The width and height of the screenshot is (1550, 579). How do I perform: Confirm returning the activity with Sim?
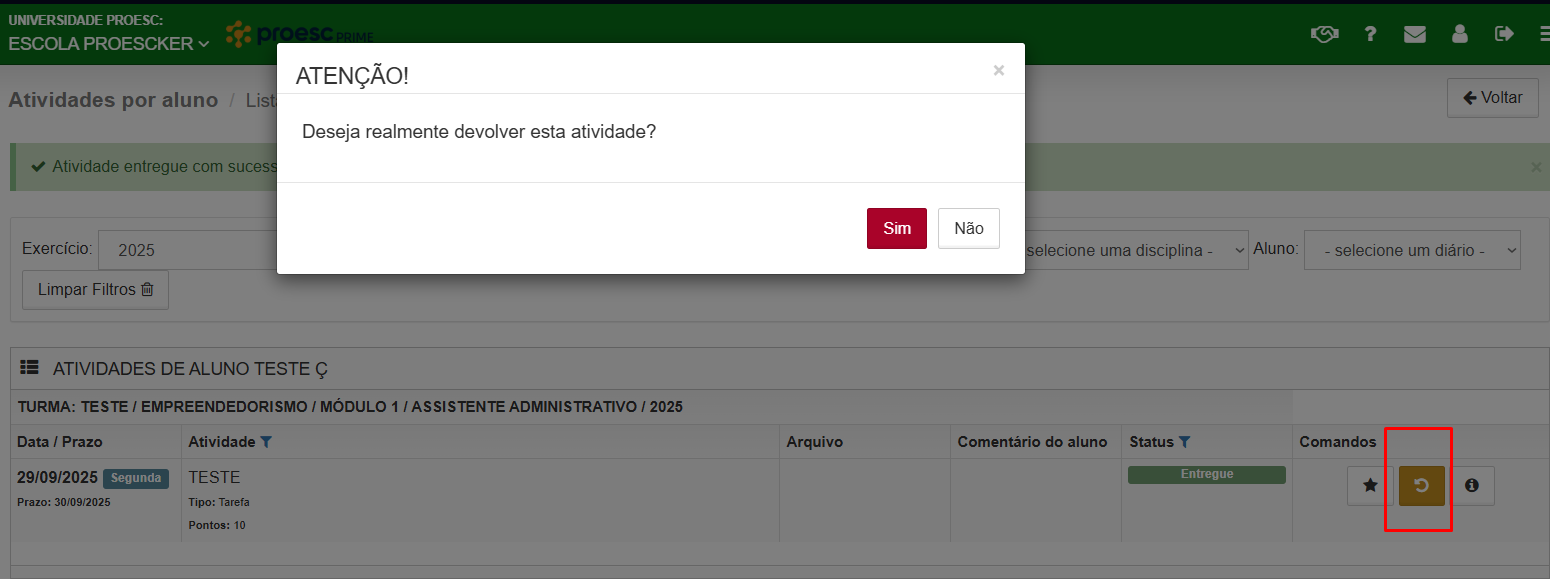896,228
